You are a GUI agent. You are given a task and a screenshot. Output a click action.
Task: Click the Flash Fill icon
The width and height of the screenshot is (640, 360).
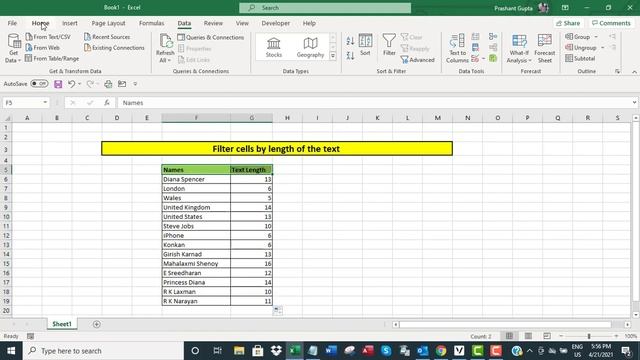coord(476,37)
